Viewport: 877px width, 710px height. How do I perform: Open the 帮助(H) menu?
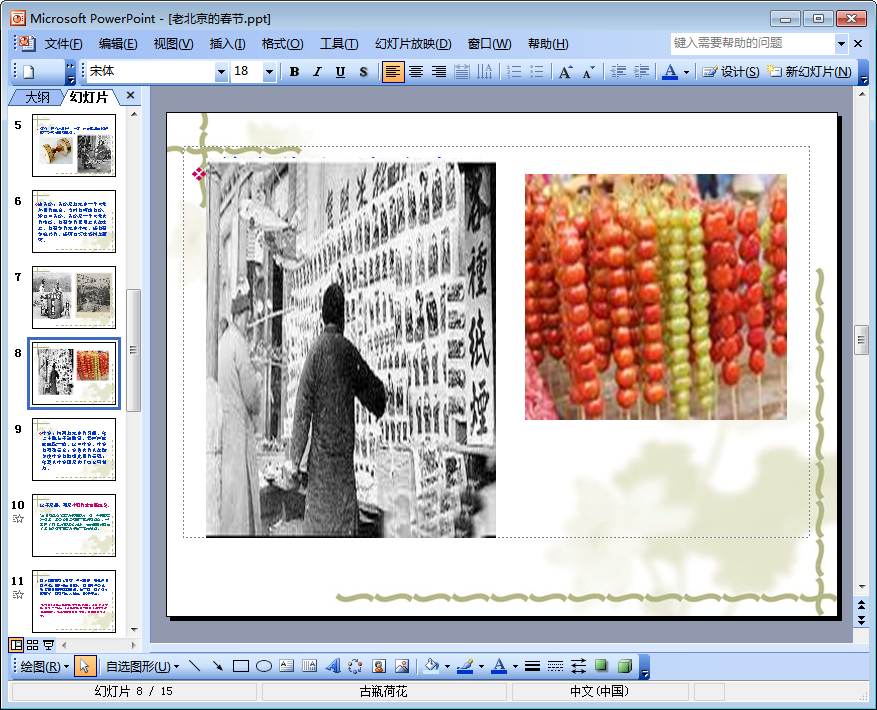click(548, 44)
